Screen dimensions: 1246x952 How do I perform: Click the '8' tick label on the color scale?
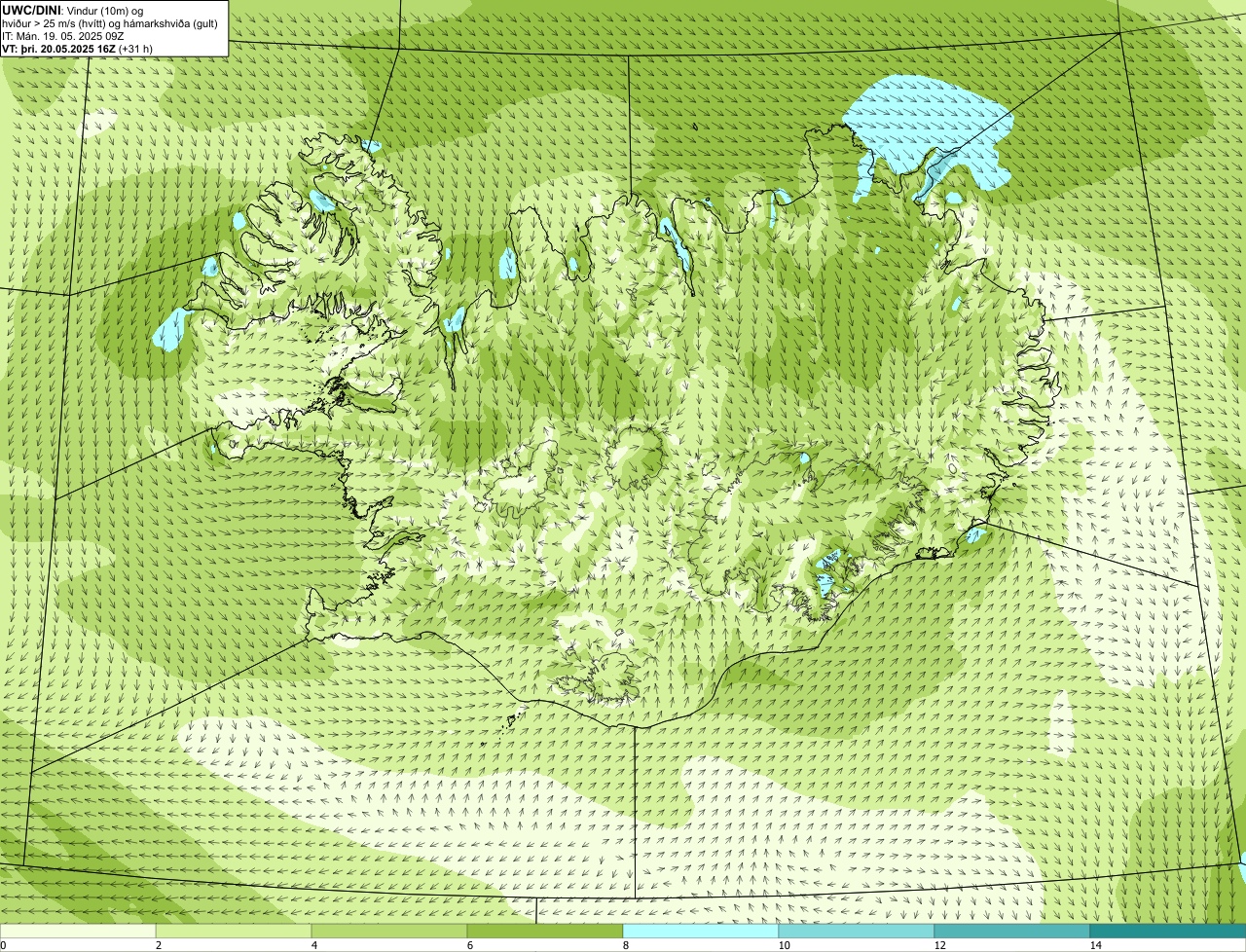pos(626,945)
